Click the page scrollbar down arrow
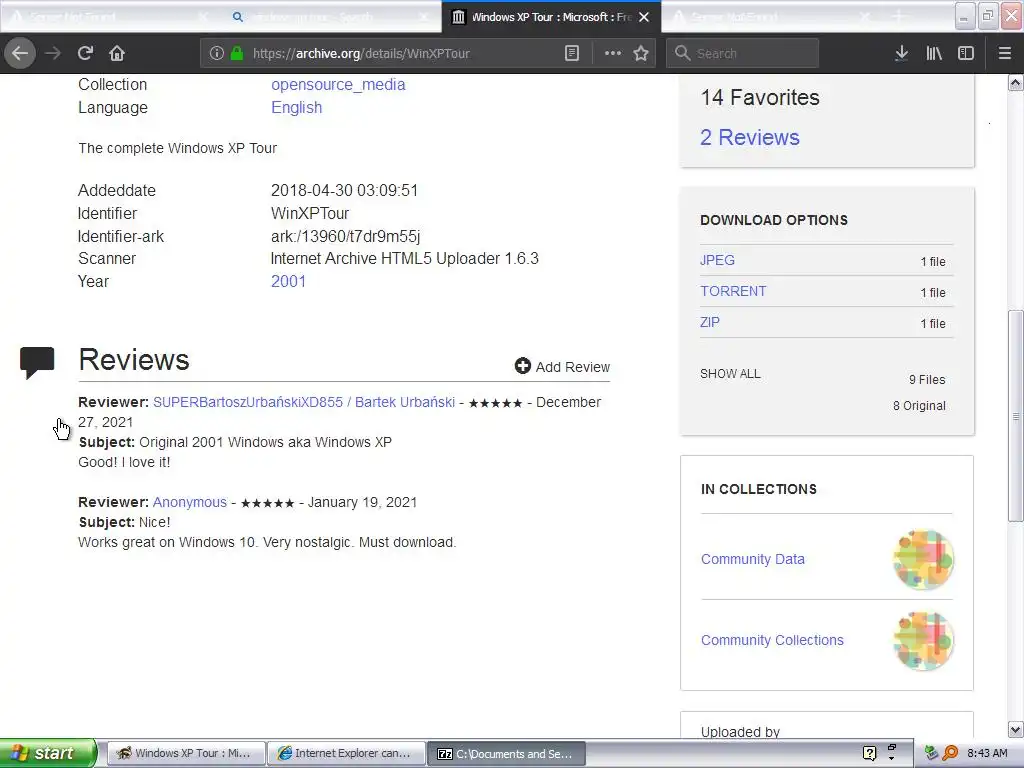Screen dimensions: 1024x768 (x=1015, y=729)
